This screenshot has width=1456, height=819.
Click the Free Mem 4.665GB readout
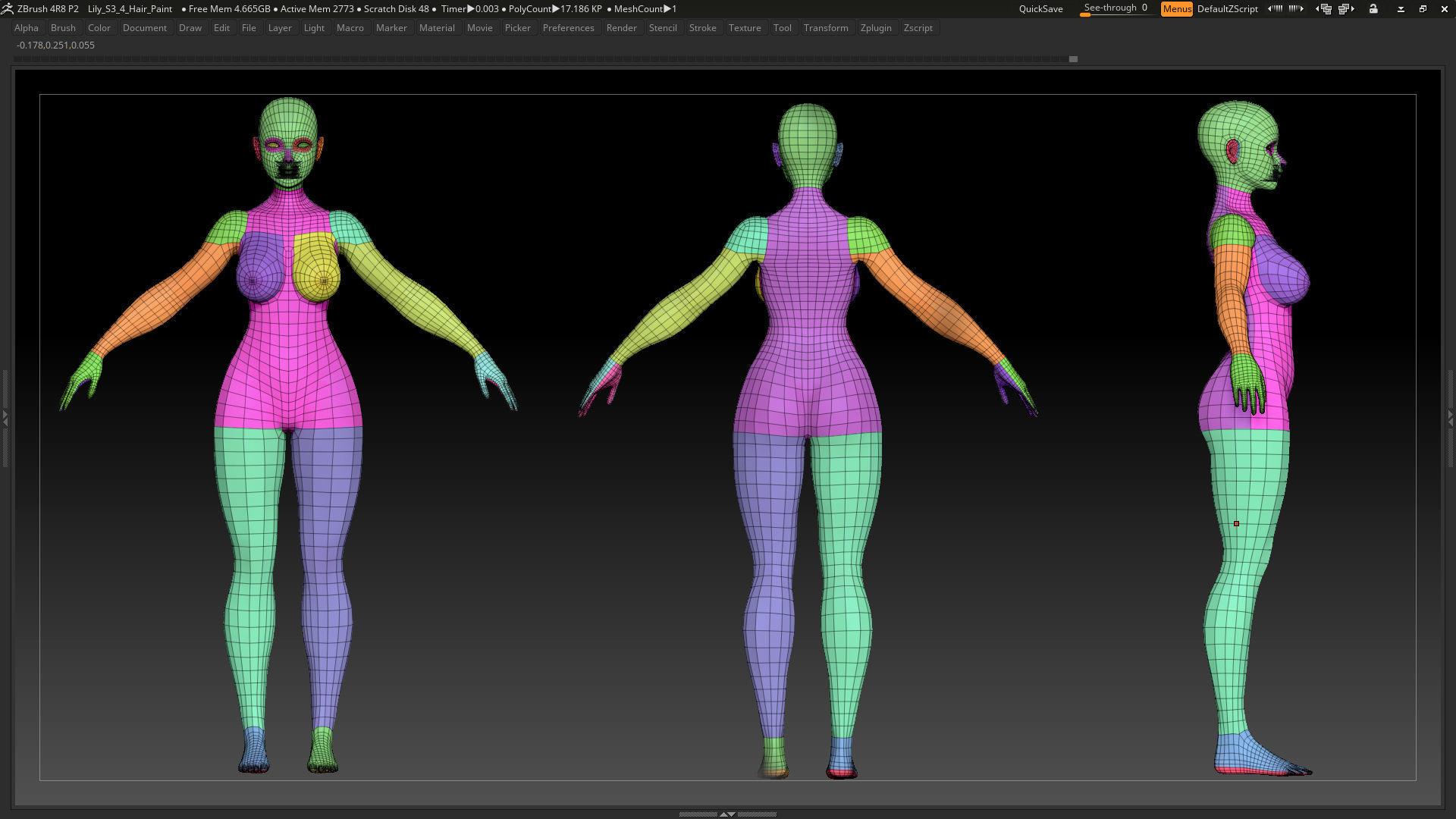[229, 9]
